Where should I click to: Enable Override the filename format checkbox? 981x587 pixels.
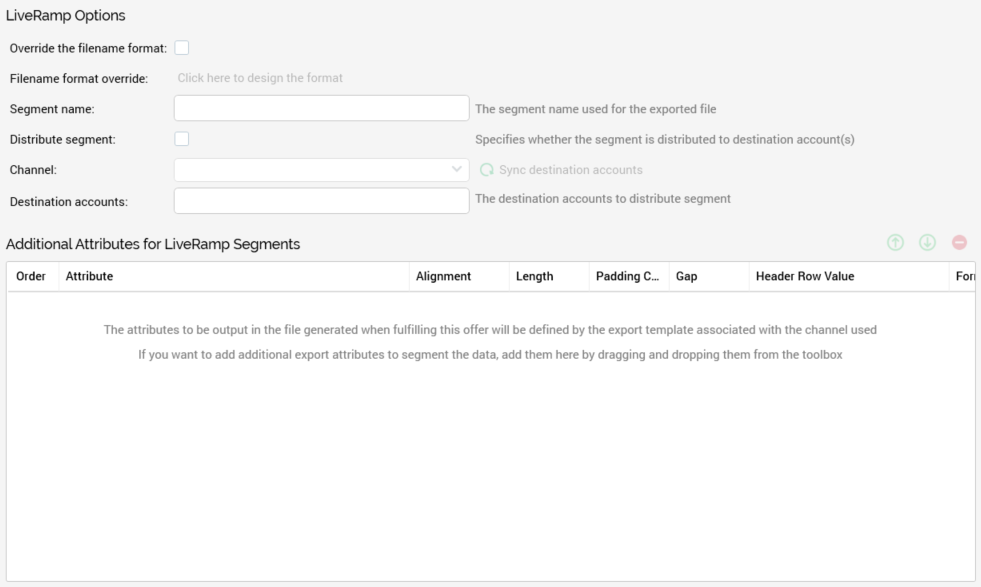click(x=182, y=47)
